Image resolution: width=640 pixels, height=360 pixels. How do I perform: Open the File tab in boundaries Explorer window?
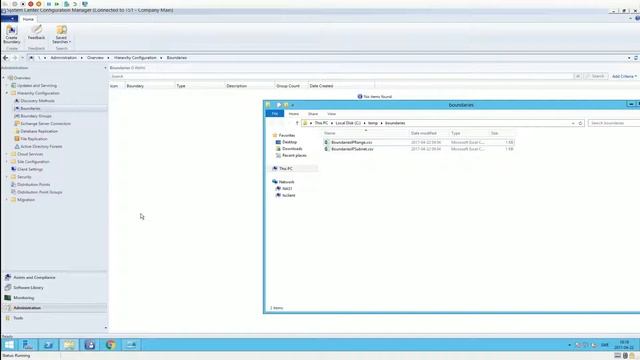pos(275,114)
